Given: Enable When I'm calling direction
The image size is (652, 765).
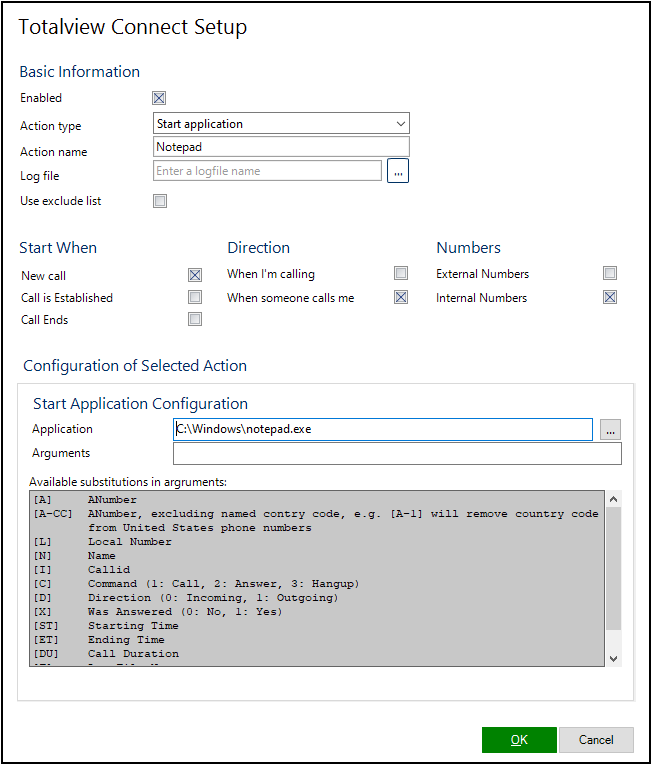Looking at the screenshot, I should pyautogui.click(x=401, y=273).
